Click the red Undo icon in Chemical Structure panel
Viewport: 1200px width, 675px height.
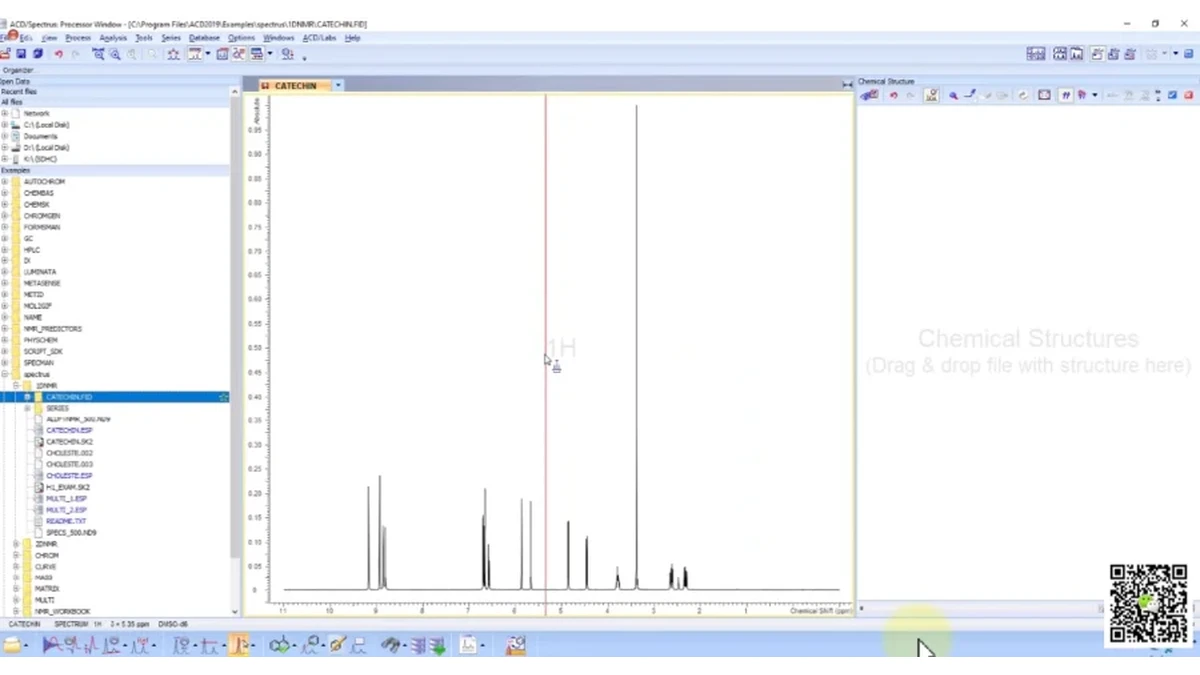click(894, 95)
